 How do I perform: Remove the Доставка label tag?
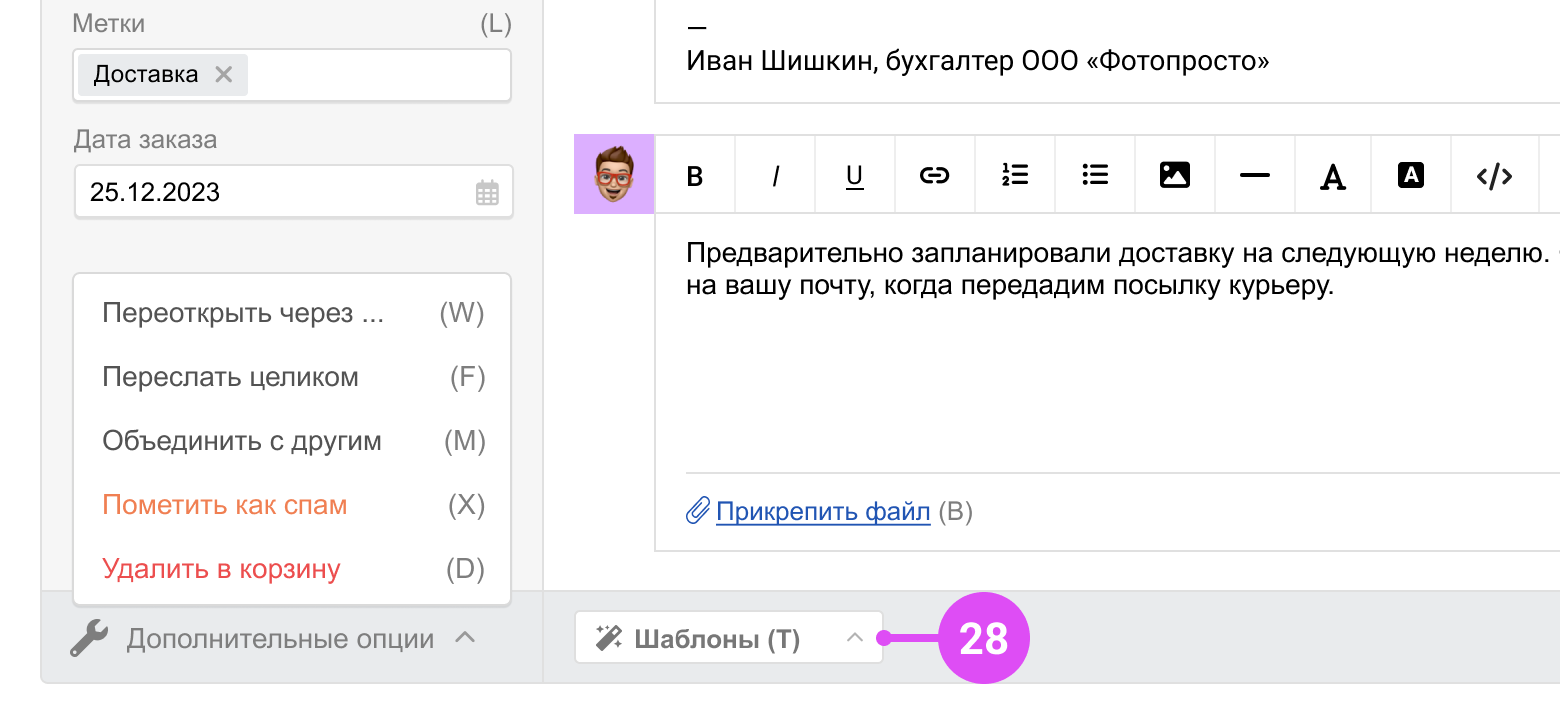click(224, 75)
